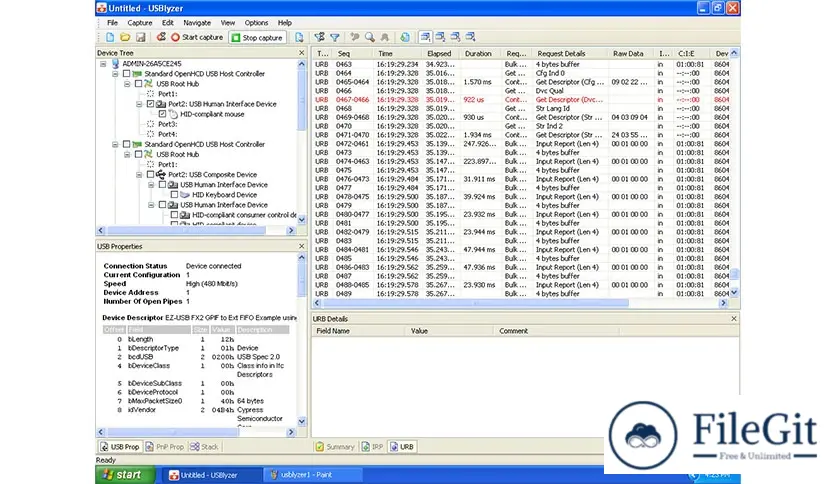Screen dimensions: 836x484
Task: Collapse the ADMIN-26A5CE245 tree node
Action: click(103, 63)
